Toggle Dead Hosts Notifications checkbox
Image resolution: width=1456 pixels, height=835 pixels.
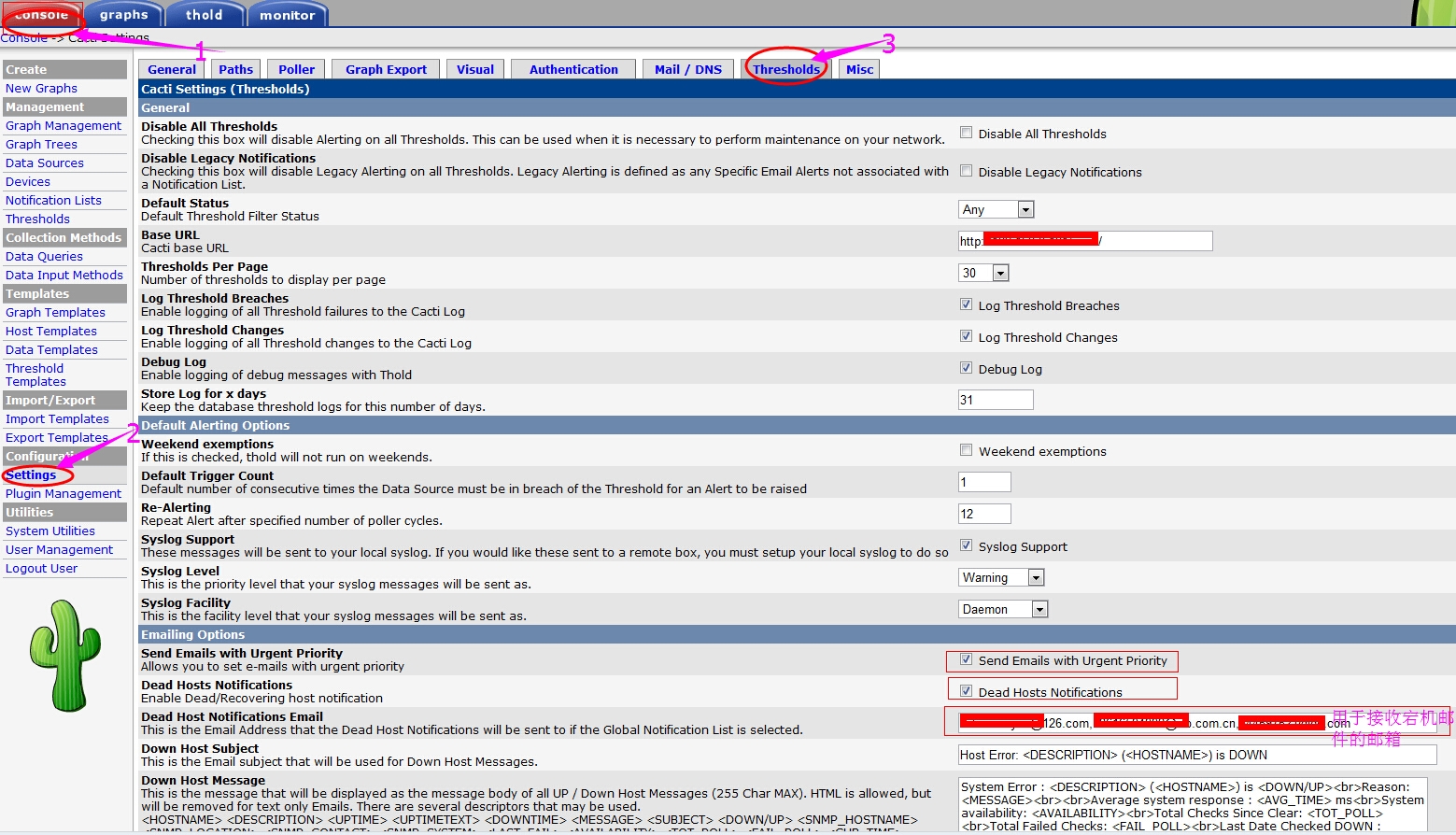(967, 691)
